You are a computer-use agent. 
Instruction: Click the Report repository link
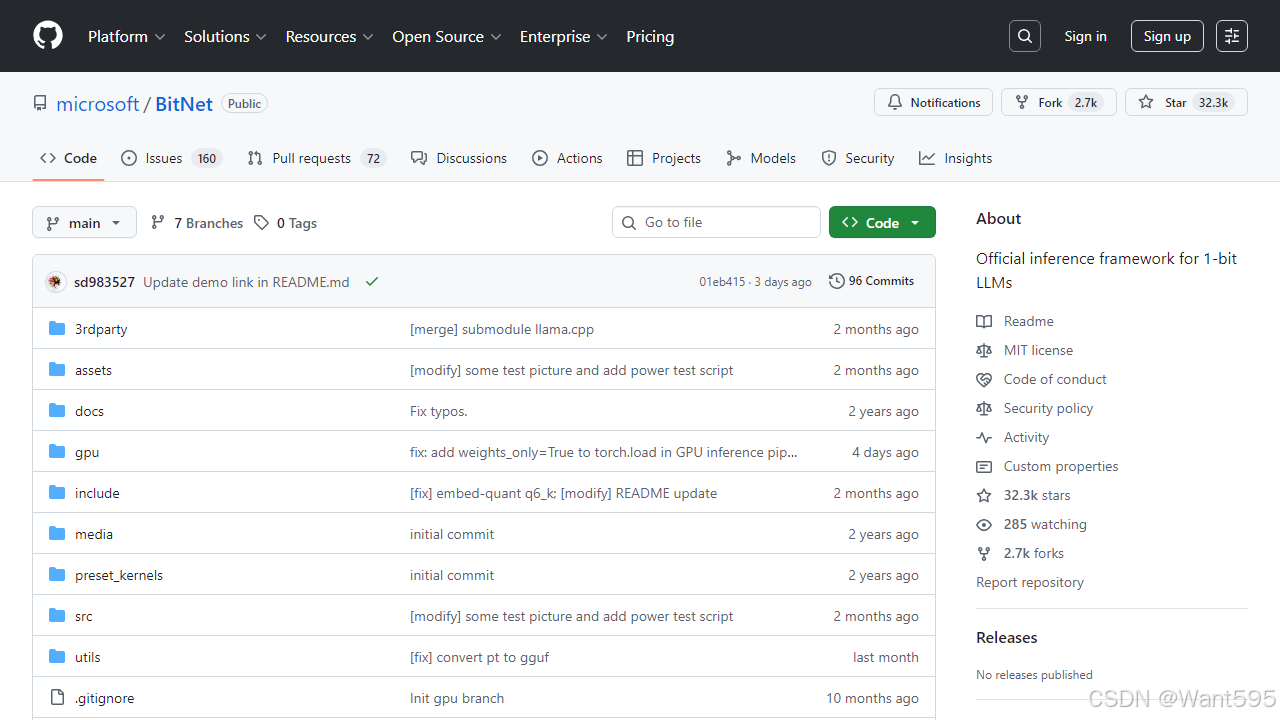pos(1030,582)
